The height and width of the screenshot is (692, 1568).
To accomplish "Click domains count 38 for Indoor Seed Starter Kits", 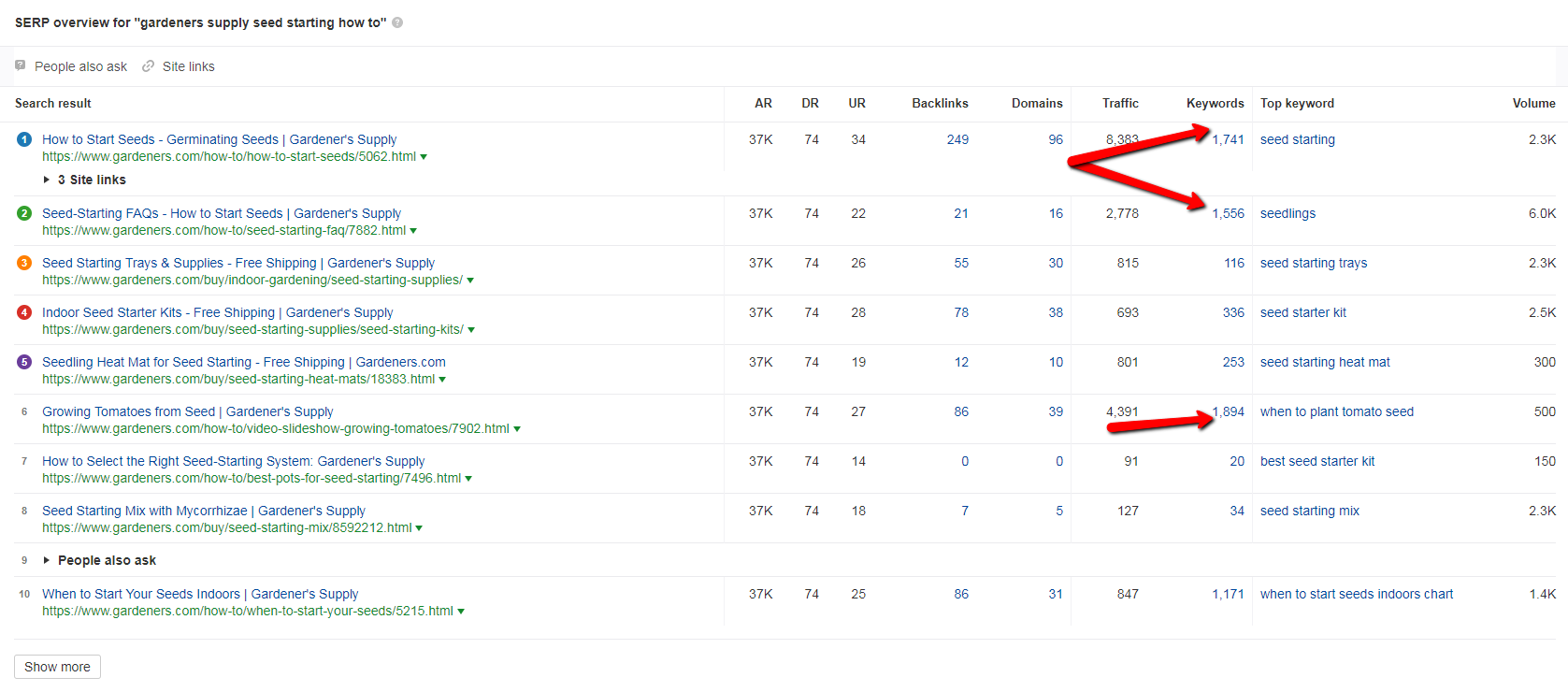I will coord(1056,312).
